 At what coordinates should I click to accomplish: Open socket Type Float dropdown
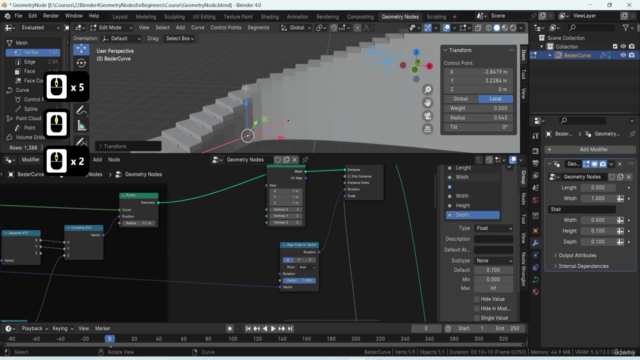[x=493, y=228]
